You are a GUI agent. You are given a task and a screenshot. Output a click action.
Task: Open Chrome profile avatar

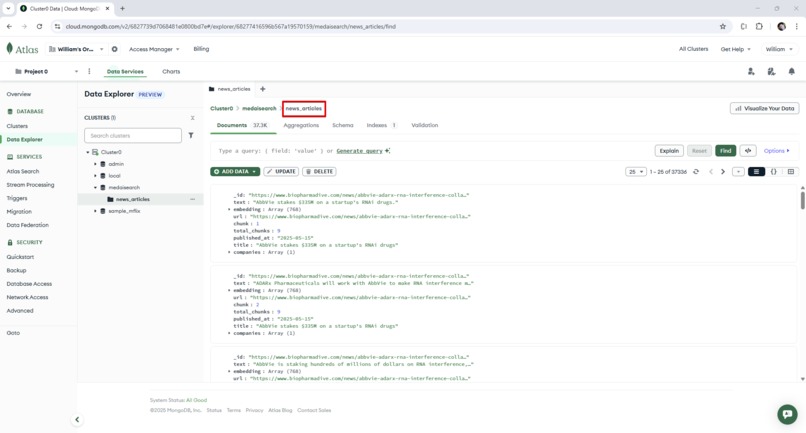(781, 26)
